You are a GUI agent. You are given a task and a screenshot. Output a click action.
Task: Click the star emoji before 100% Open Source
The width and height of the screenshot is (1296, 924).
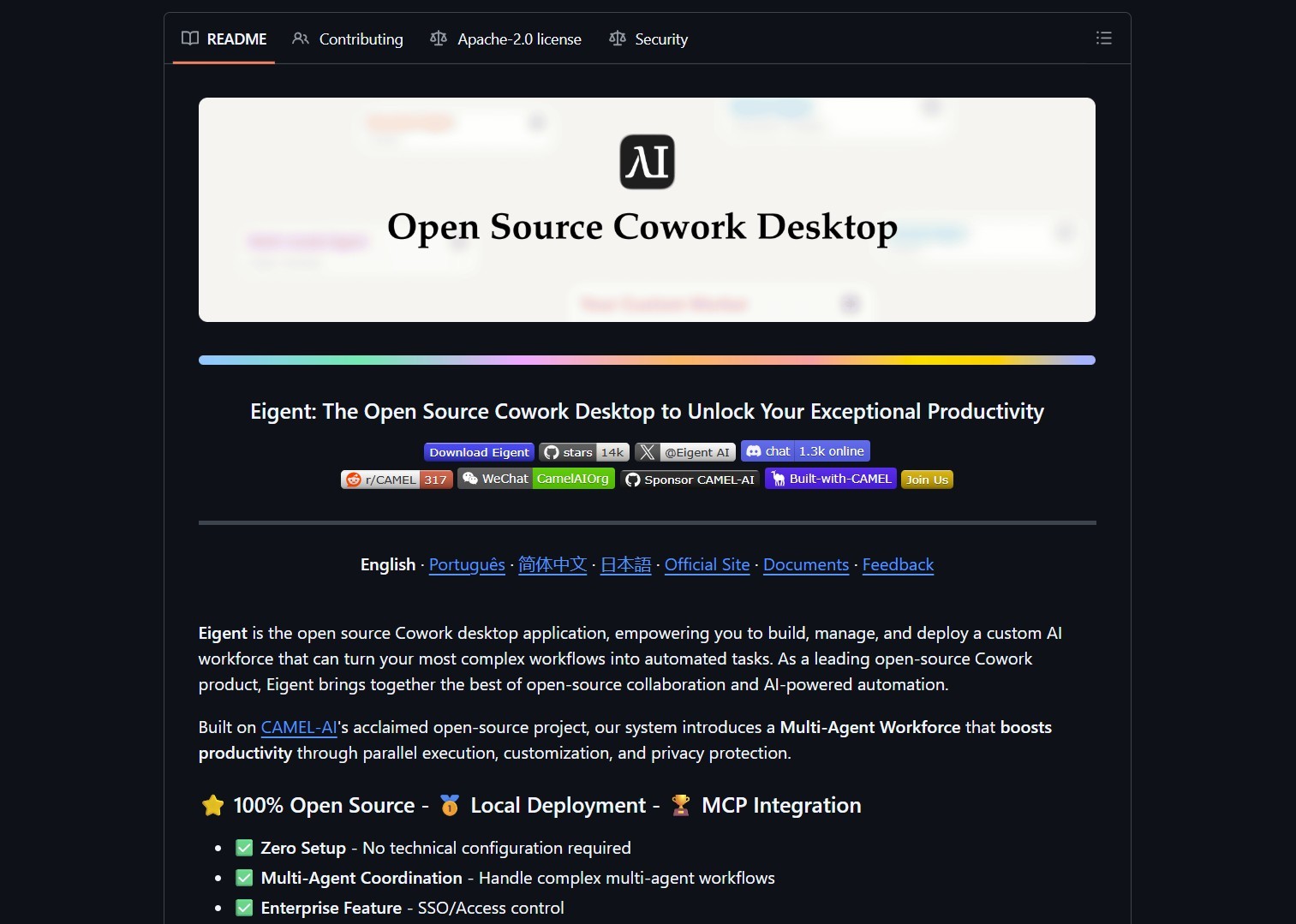213,806
